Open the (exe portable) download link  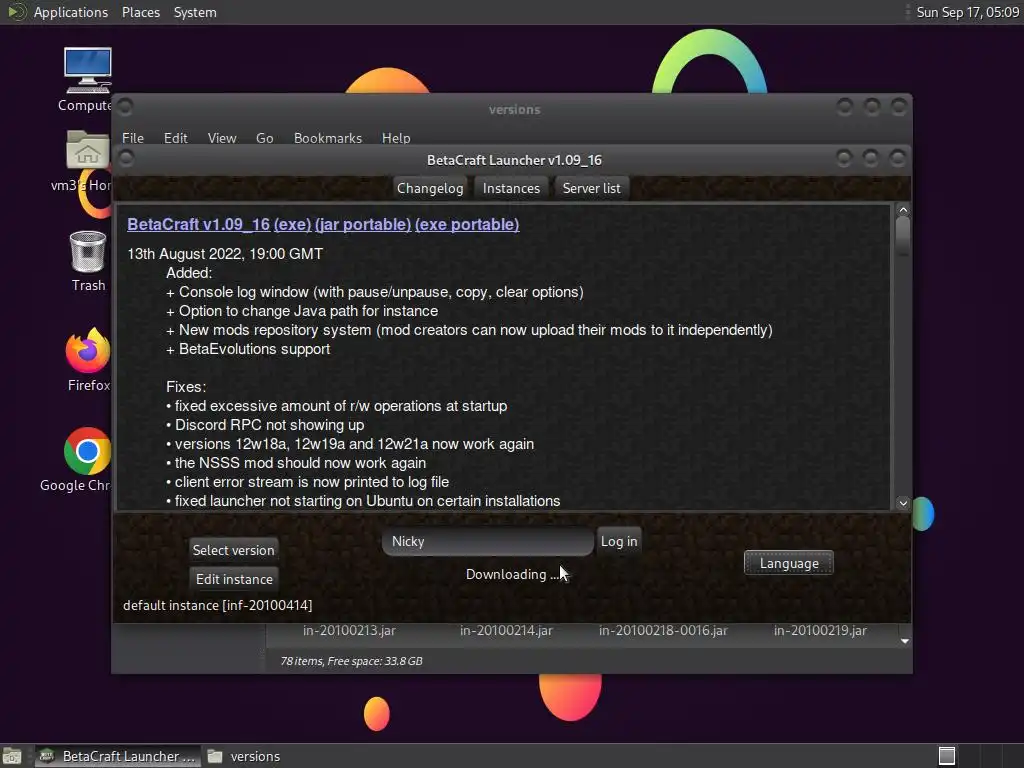467,224
